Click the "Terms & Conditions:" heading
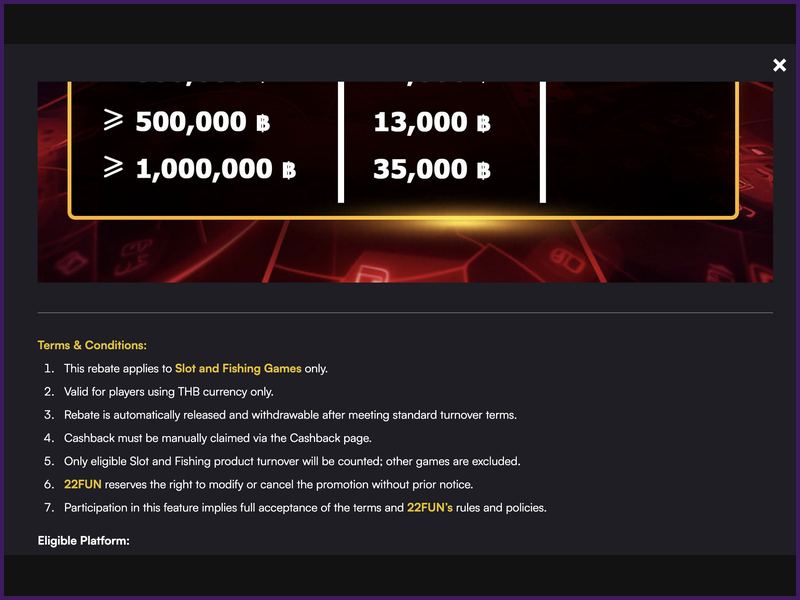The image size is (800, 600). [x=92, y=345]
